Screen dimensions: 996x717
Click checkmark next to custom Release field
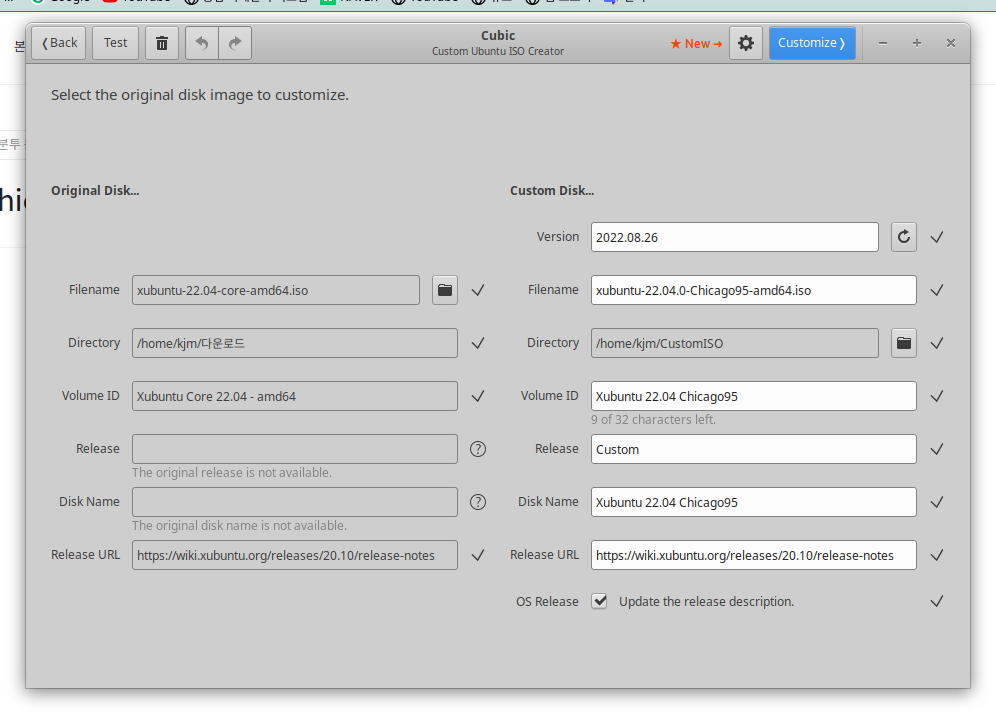(x=937, y=450)
